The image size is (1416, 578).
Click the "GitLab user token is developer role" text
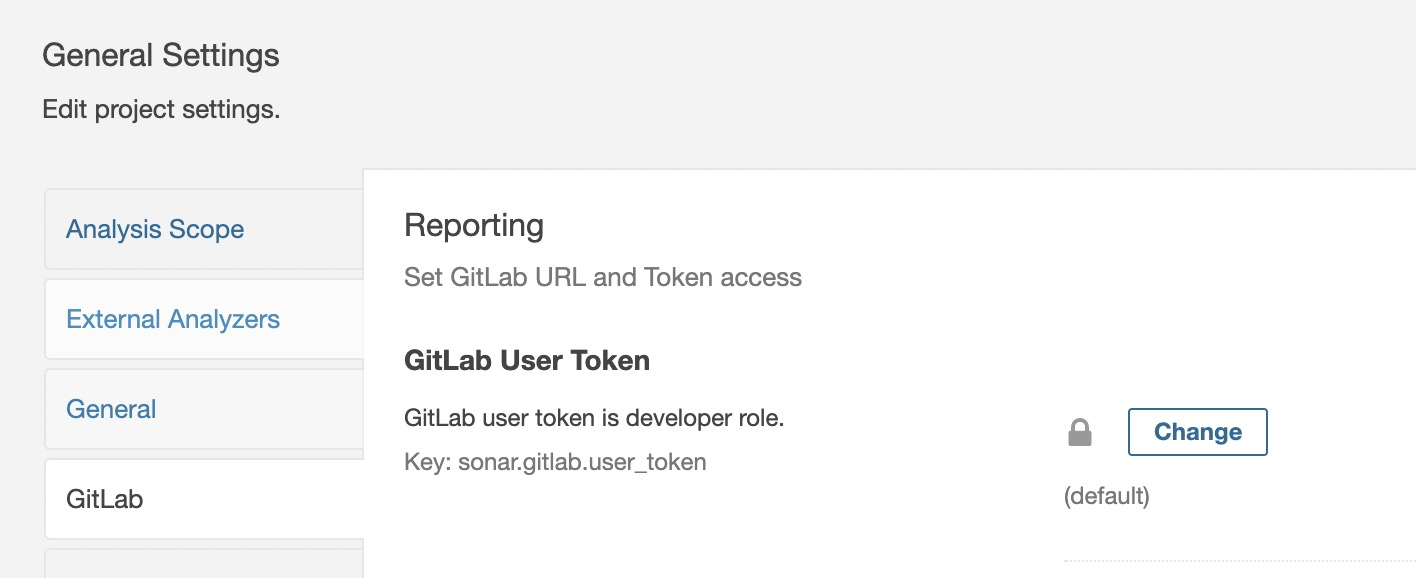point(594,418)
